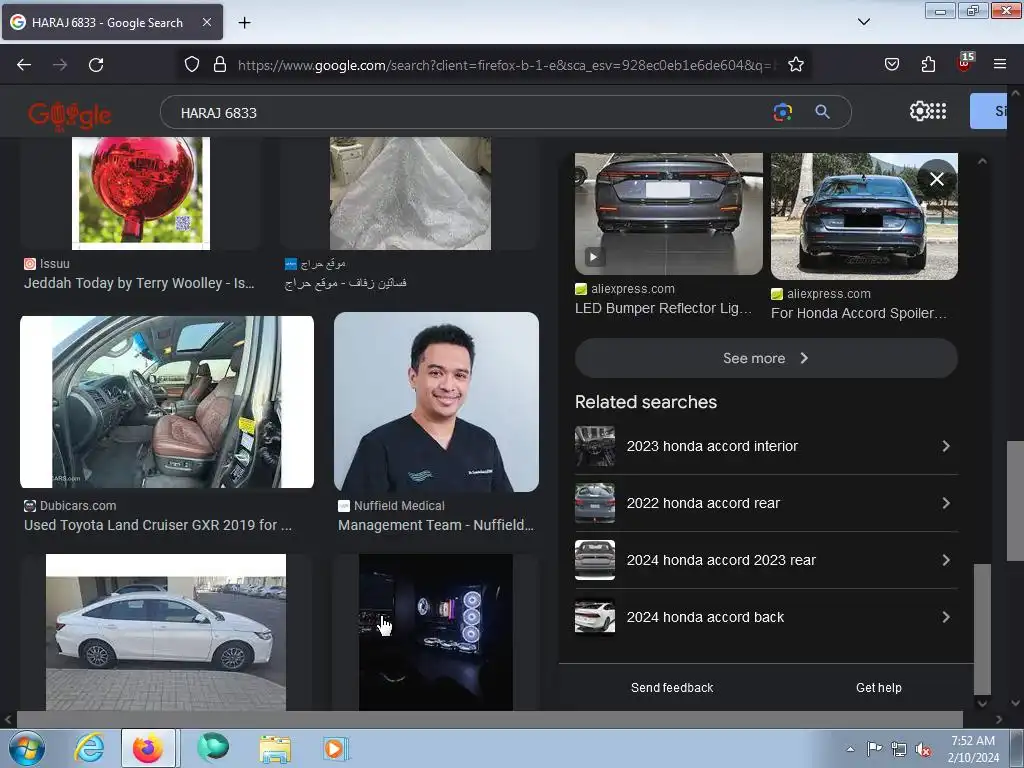The height and width of the screenshot is (768, 1024).
Task: Expand 2024 honda accord 2023 rear search
Action: pyautogui.click(x=766, y=560)
